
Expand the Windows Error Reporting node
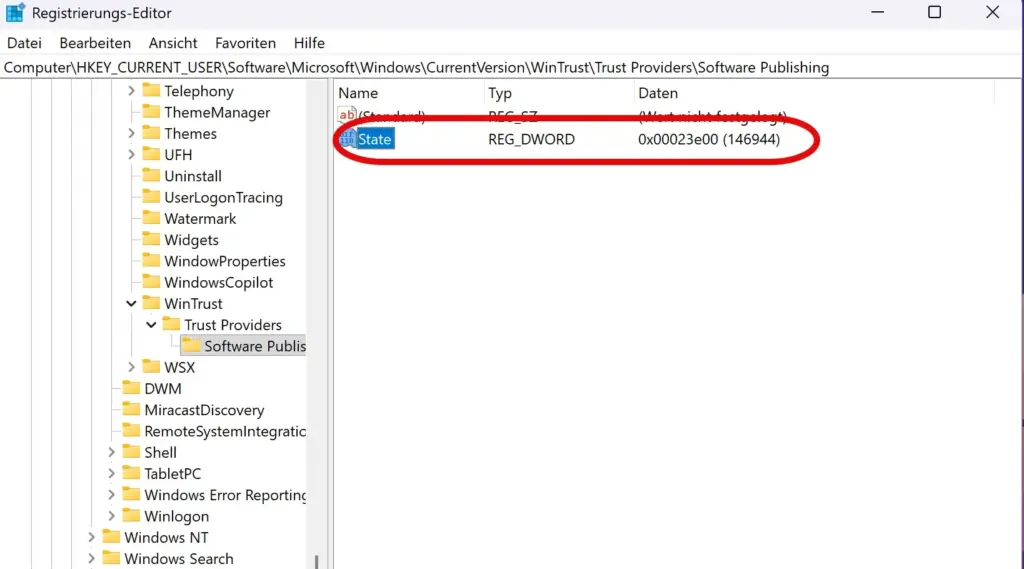[111, 495]
